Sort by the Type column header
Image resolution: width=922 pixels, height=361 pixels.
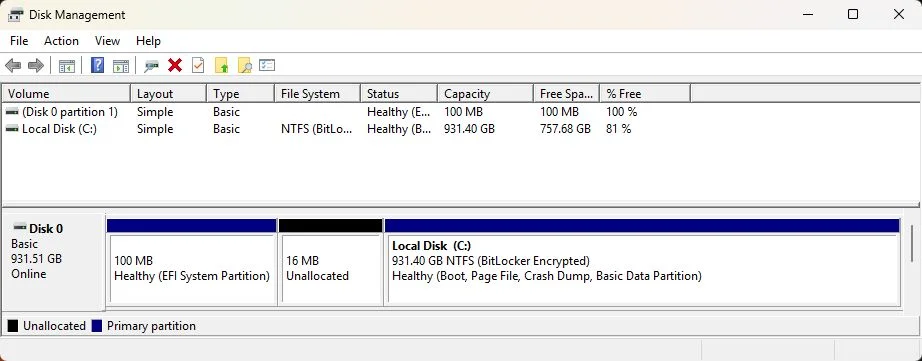coord(241,93)
